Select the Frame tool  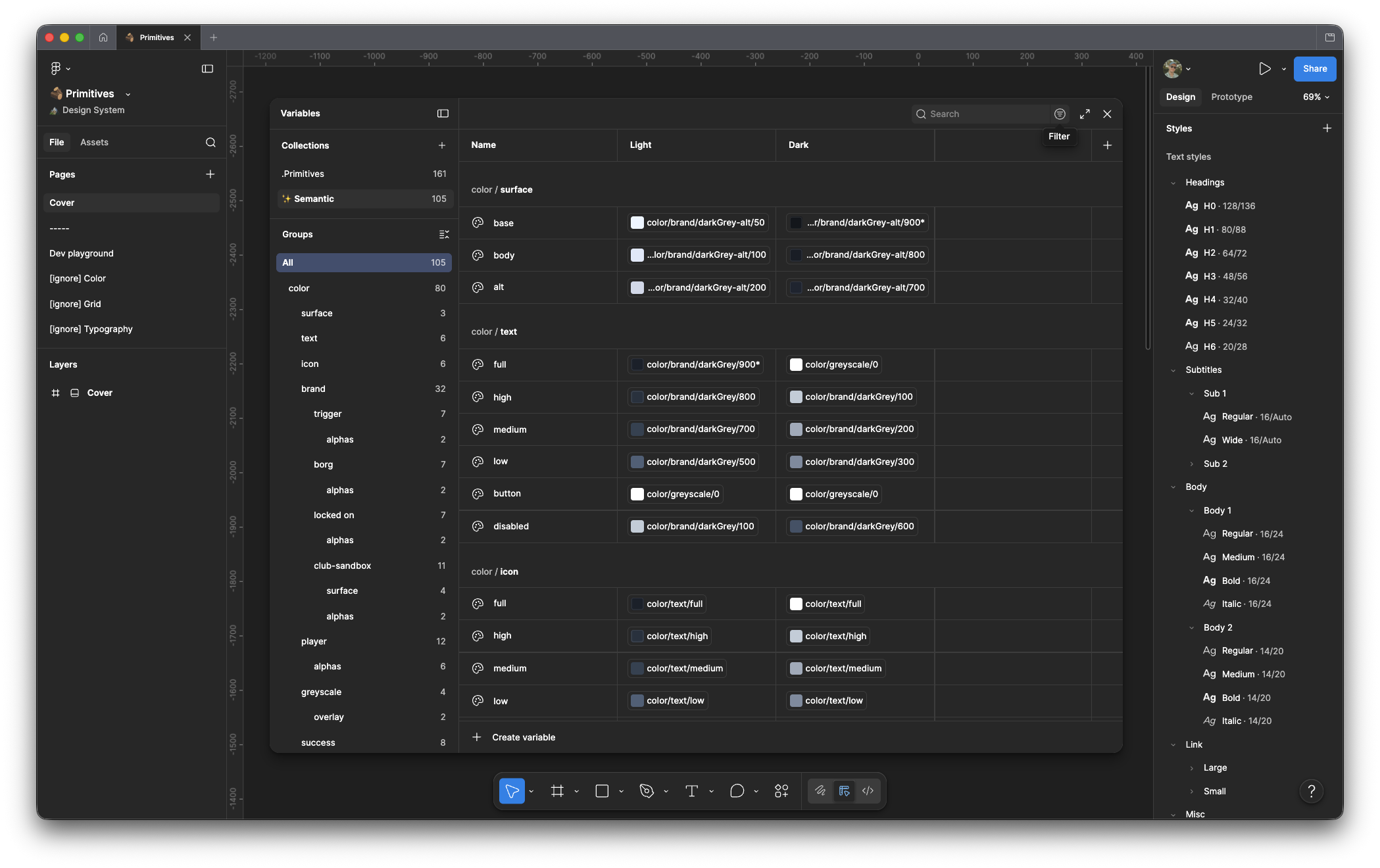click(x=557, y=791)
